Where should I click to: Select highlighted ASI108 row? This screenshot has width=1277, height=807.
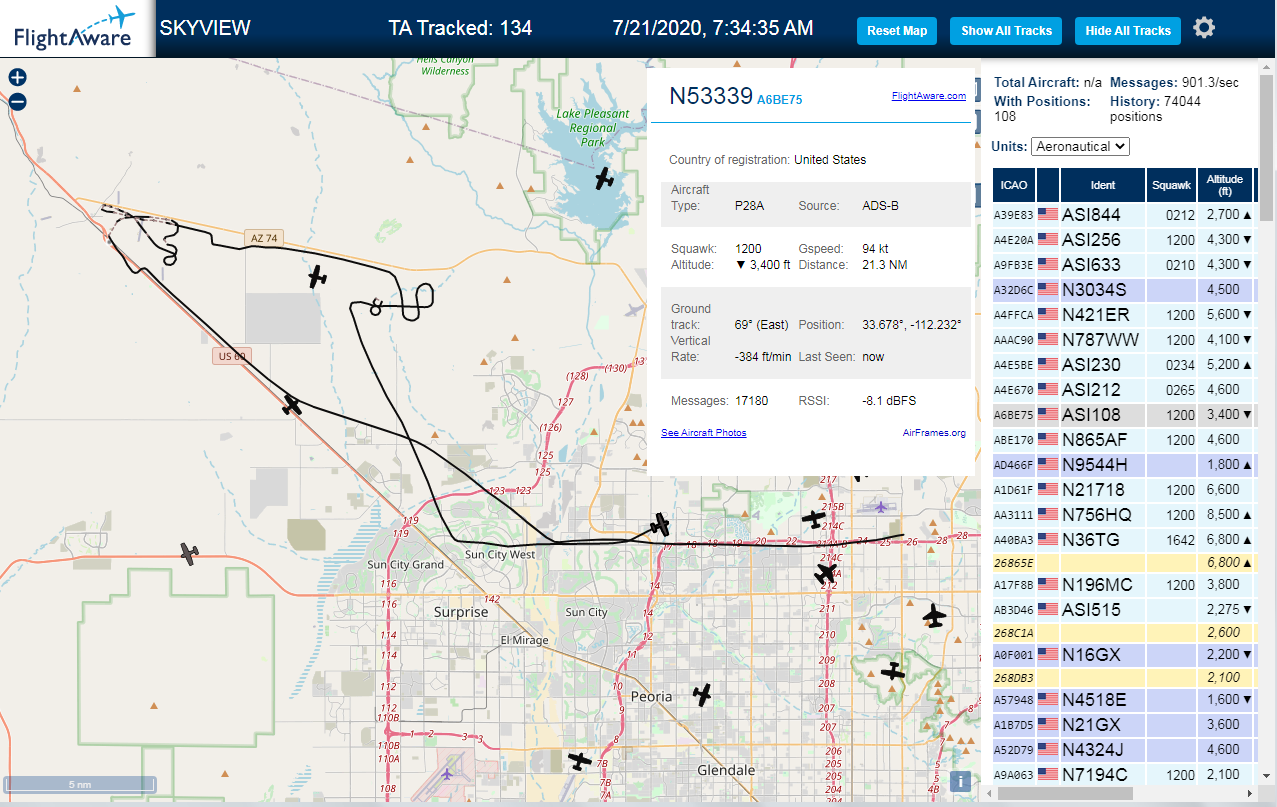1124,415
